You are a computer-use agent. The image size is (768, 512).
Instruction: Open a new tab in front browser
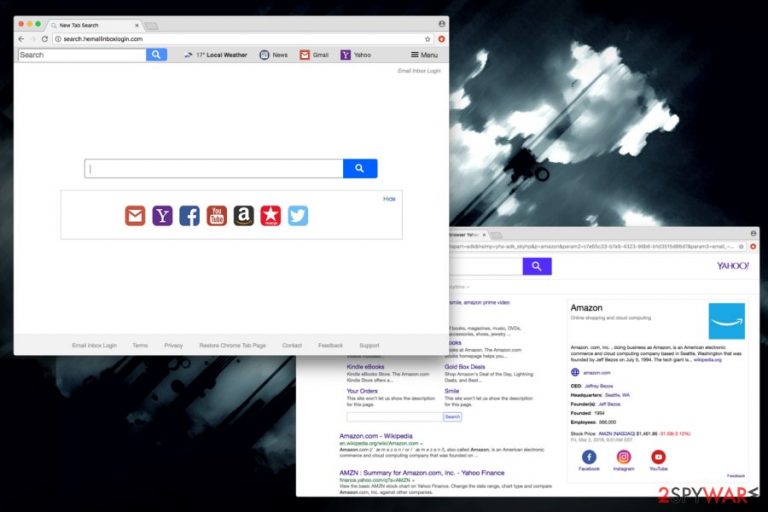tap(151, 25)
